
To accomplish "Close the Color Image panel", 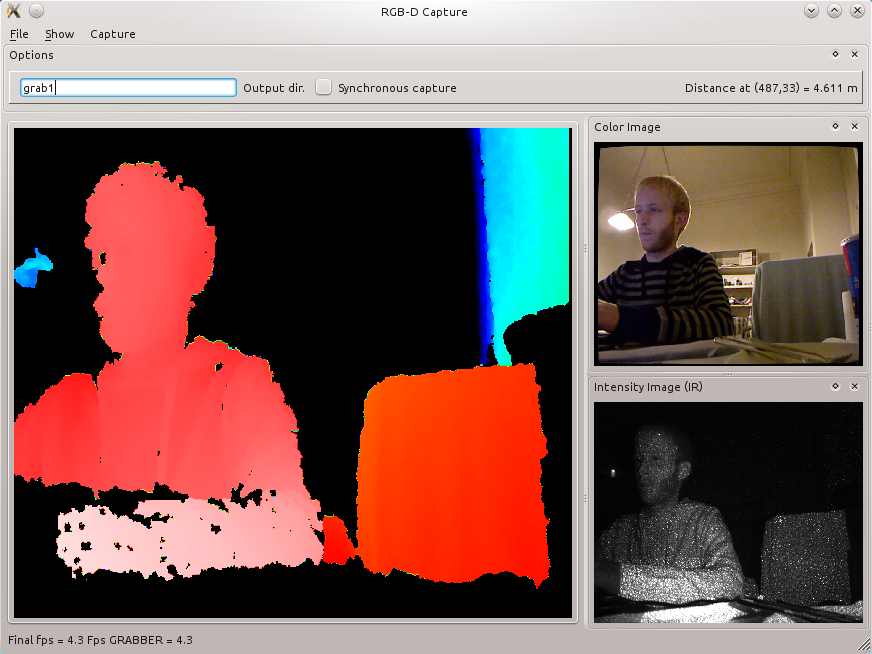I will 855,126.
